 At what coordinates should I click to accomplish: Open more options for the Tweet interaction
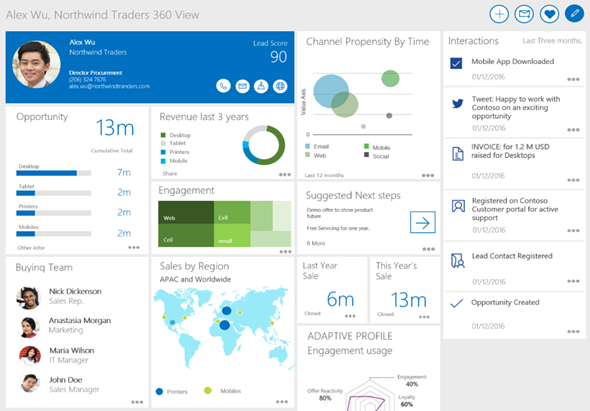coord(573,130)
